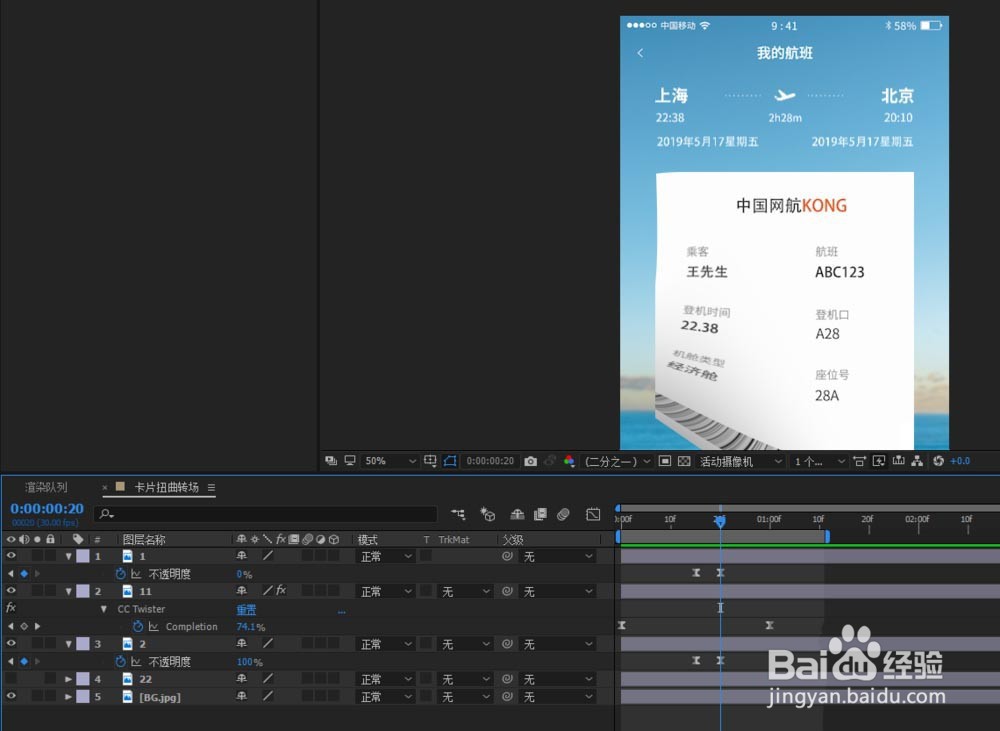Open the Graph Editor in the timeline
The width and height of the screenshot is (1000, 731).
pos(593,513)
